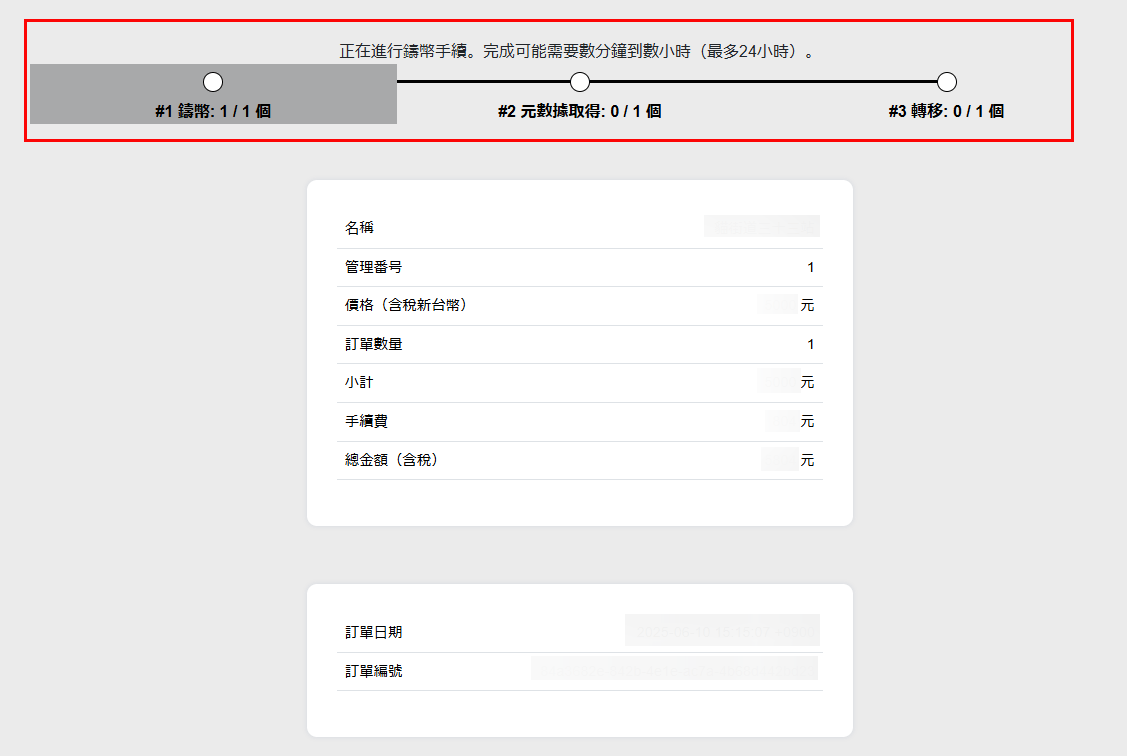
Task: Select the '#1 鑄幣: 1 / 1 個' label
Action: pyautogui.click(x=213, y=112)
